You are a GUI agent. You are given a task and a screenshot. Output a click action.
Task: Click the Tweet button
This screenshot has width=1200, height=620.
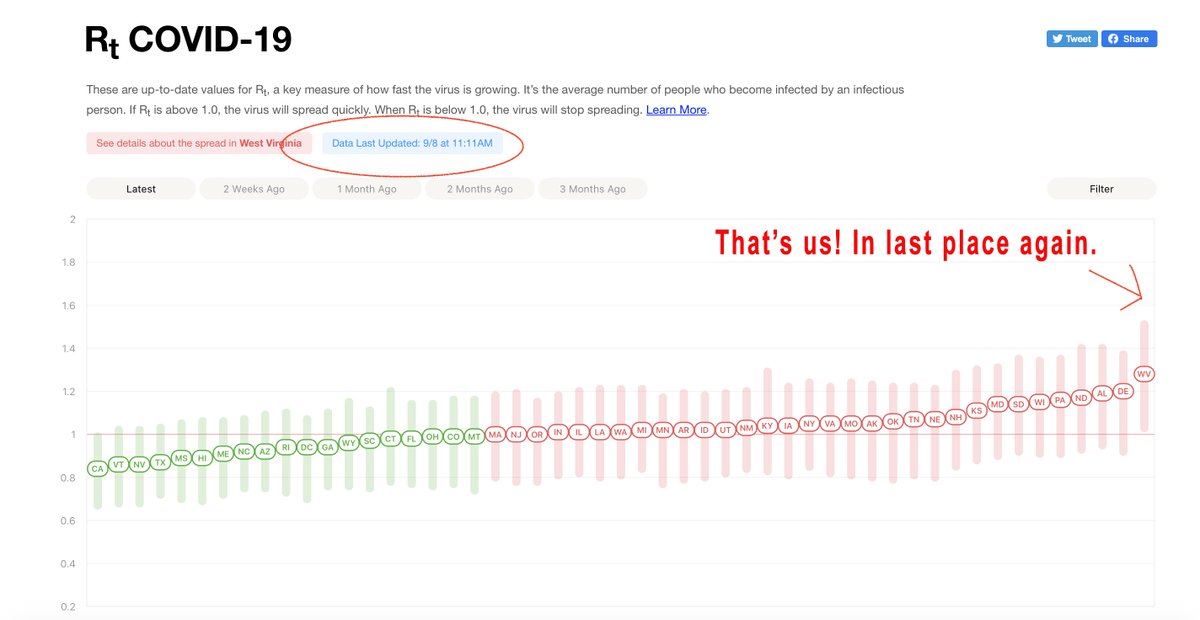[1072, 39]
